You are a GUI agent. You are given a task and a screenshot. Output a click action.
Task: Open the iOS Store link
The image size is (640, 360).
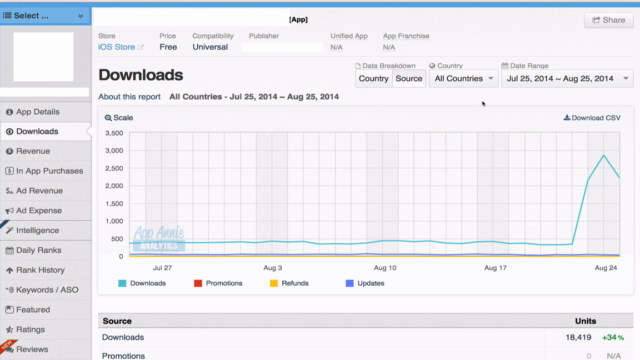[116, 47]
